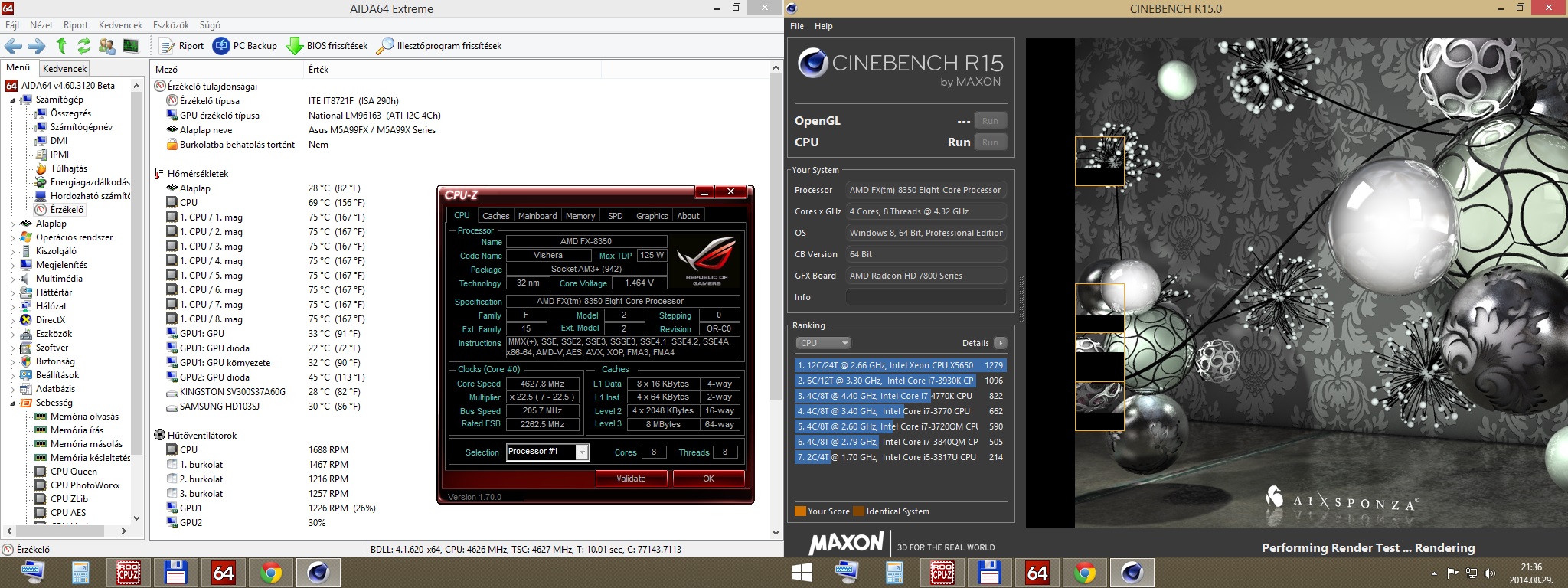
Task: Click the OK button in CPU-Z
Action: (x=708, y=479)
